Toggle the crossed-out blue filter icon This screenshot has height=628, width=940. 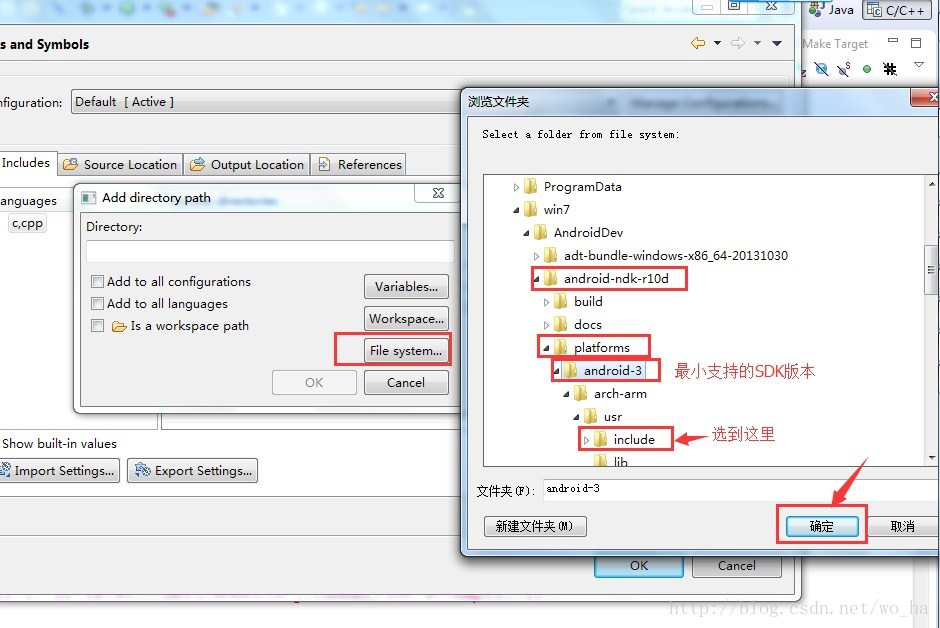821,70
